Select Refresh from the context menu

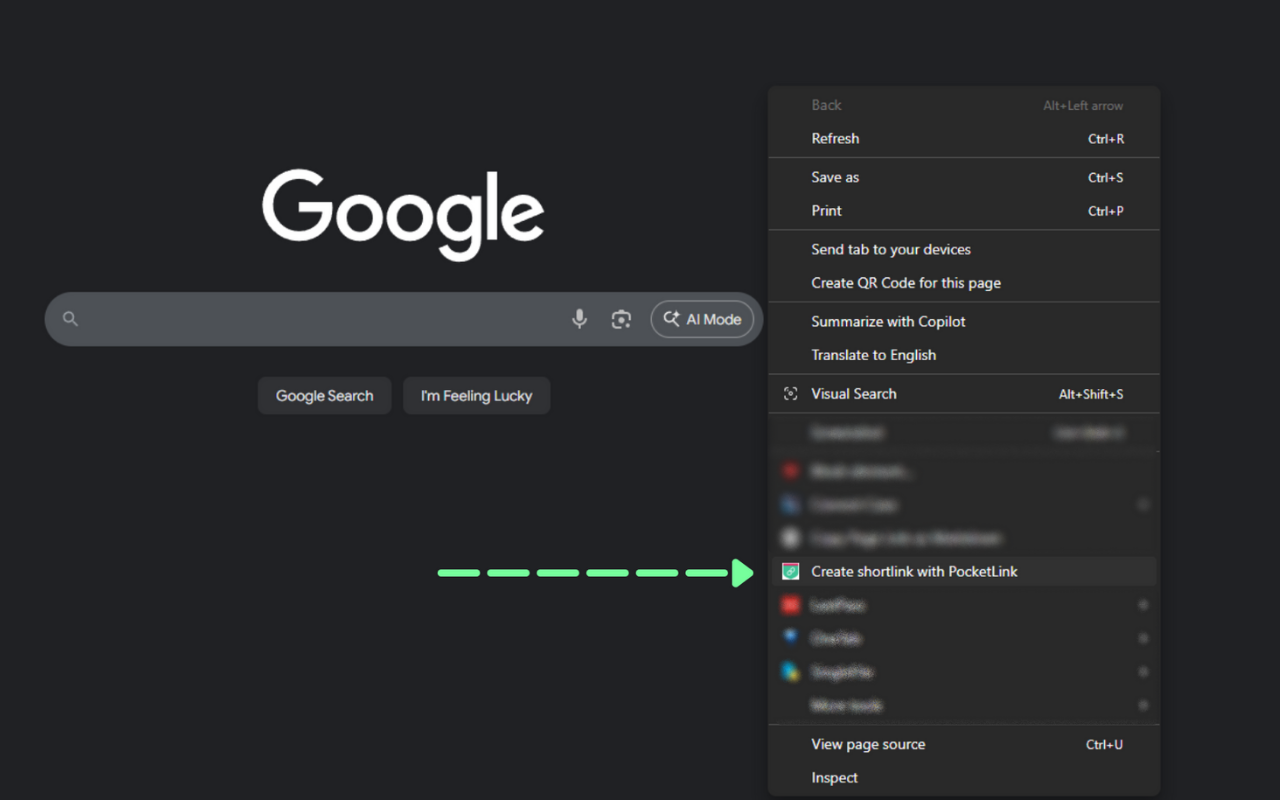click(x=964, y=139)
